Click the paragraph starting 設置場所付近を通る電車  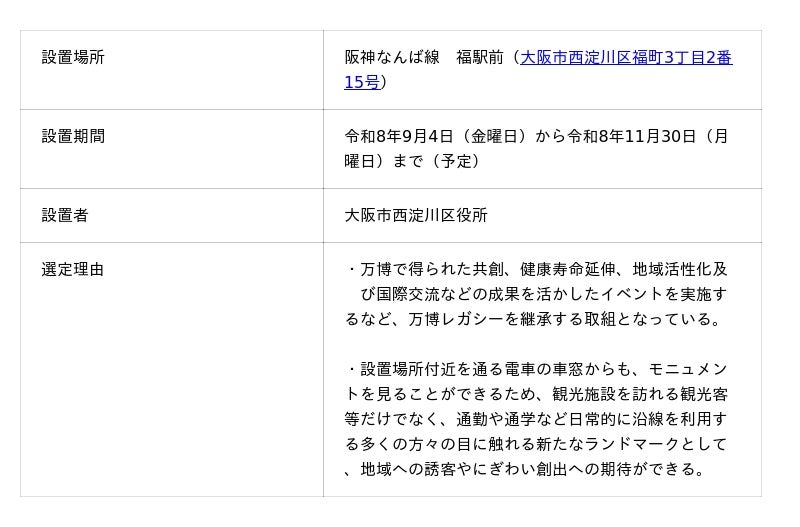536,419
